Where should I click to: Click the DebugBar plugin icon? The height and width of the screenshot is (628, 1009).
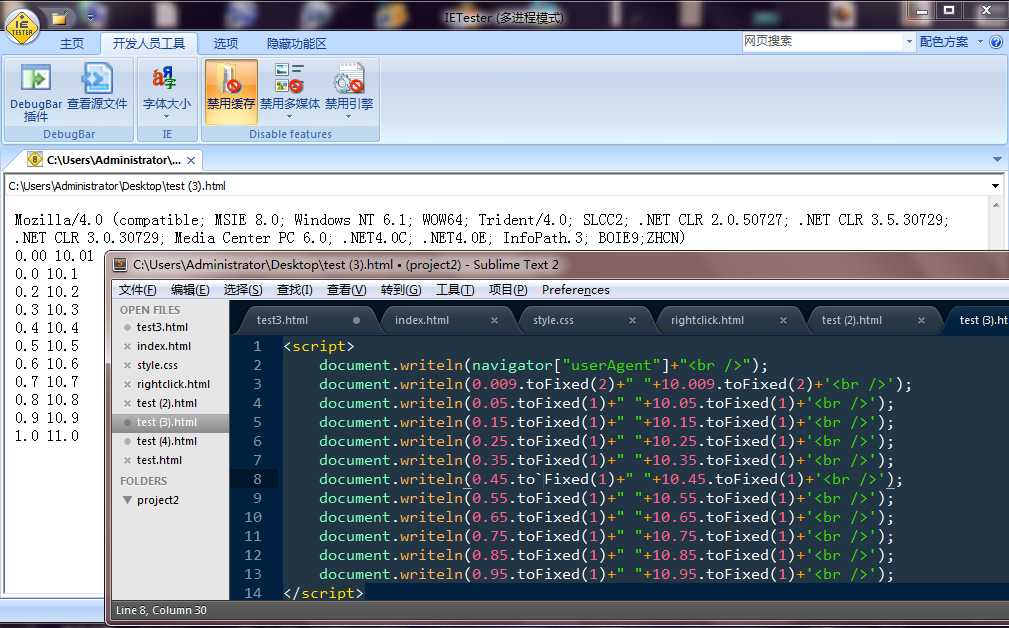coord(35,78)
